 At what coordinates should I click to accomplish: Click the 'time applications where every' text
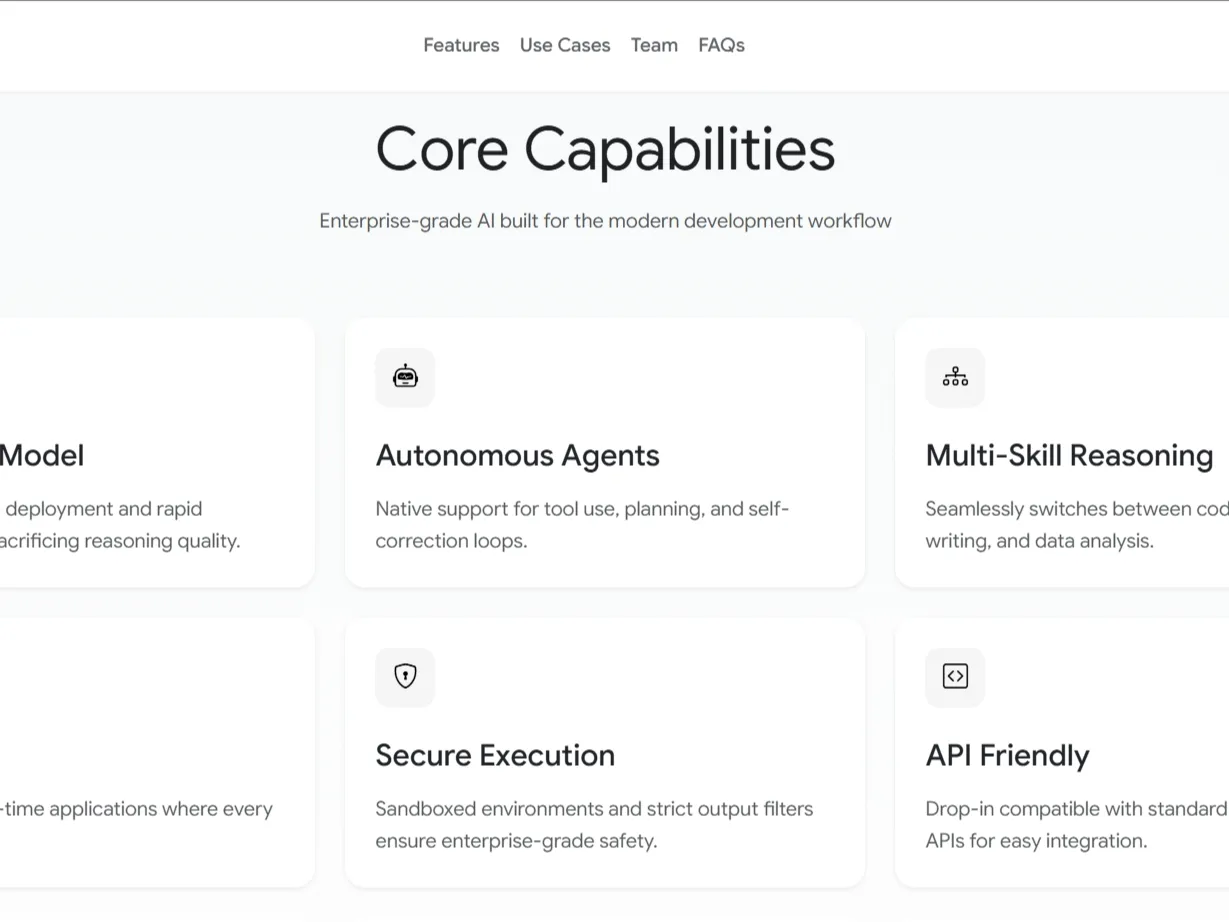(x=136, y=809)
